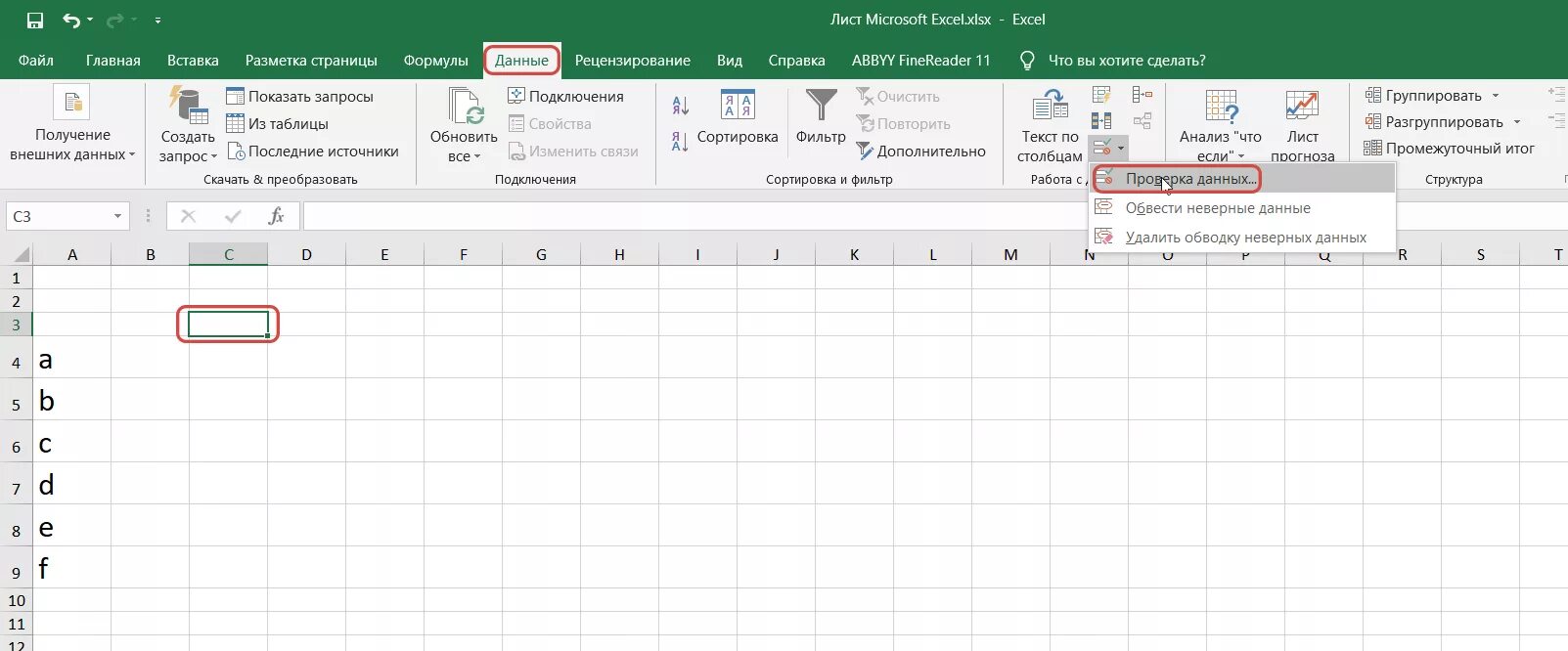The image size is (1568, 651).
Task: Open the Разгруппировать dropdown arrow
Action: (1517, 122)
